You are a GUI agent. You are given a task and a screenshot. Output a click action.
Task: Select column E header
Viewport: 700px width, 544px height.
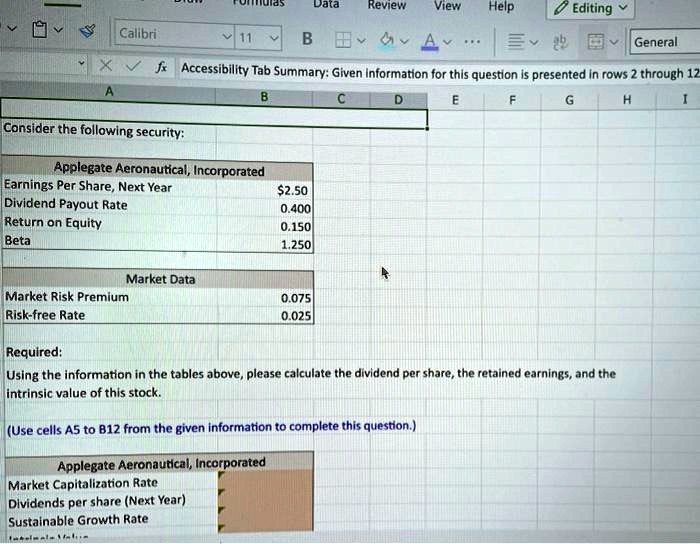tap(455, 100)
